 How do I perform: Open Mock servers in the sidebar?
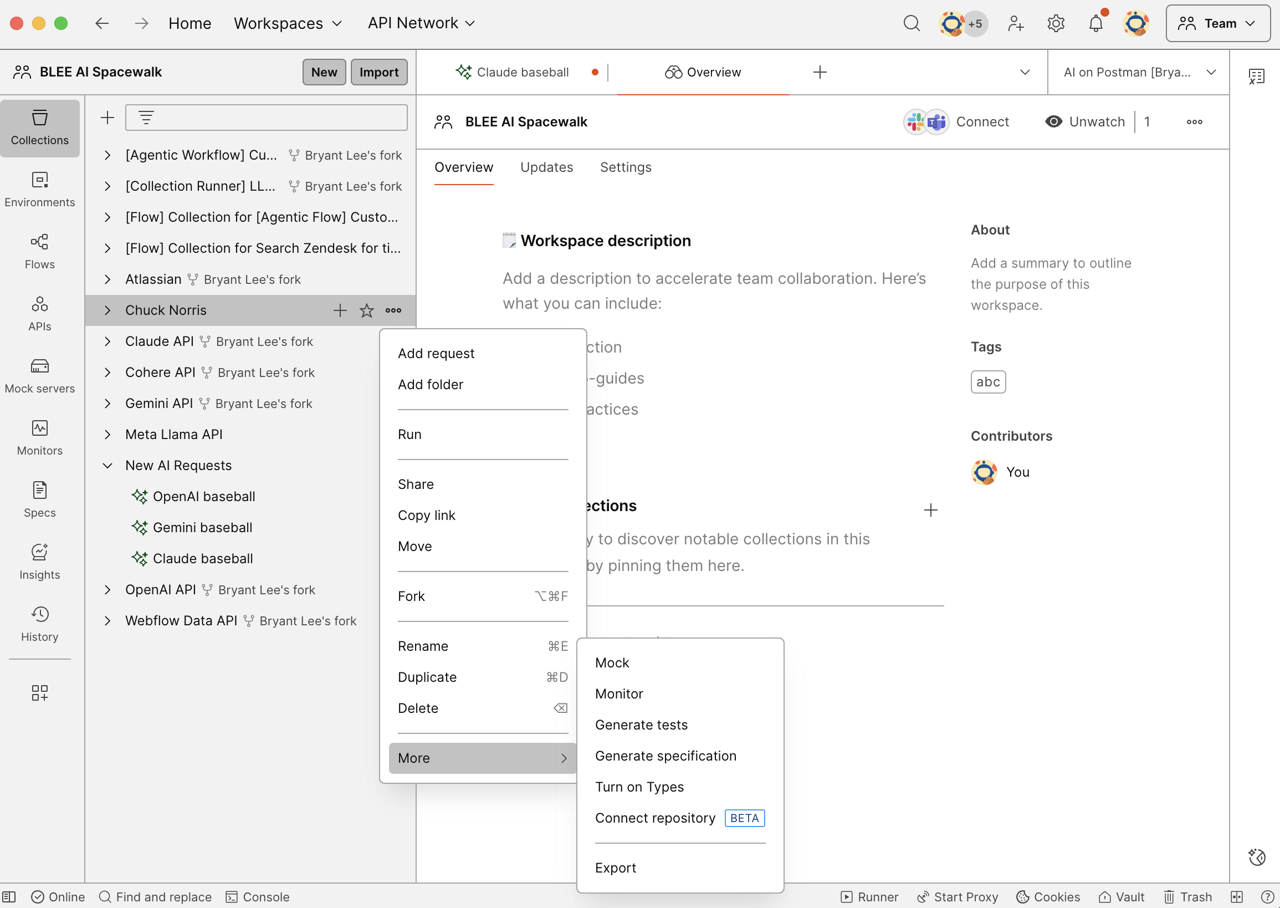40,375
